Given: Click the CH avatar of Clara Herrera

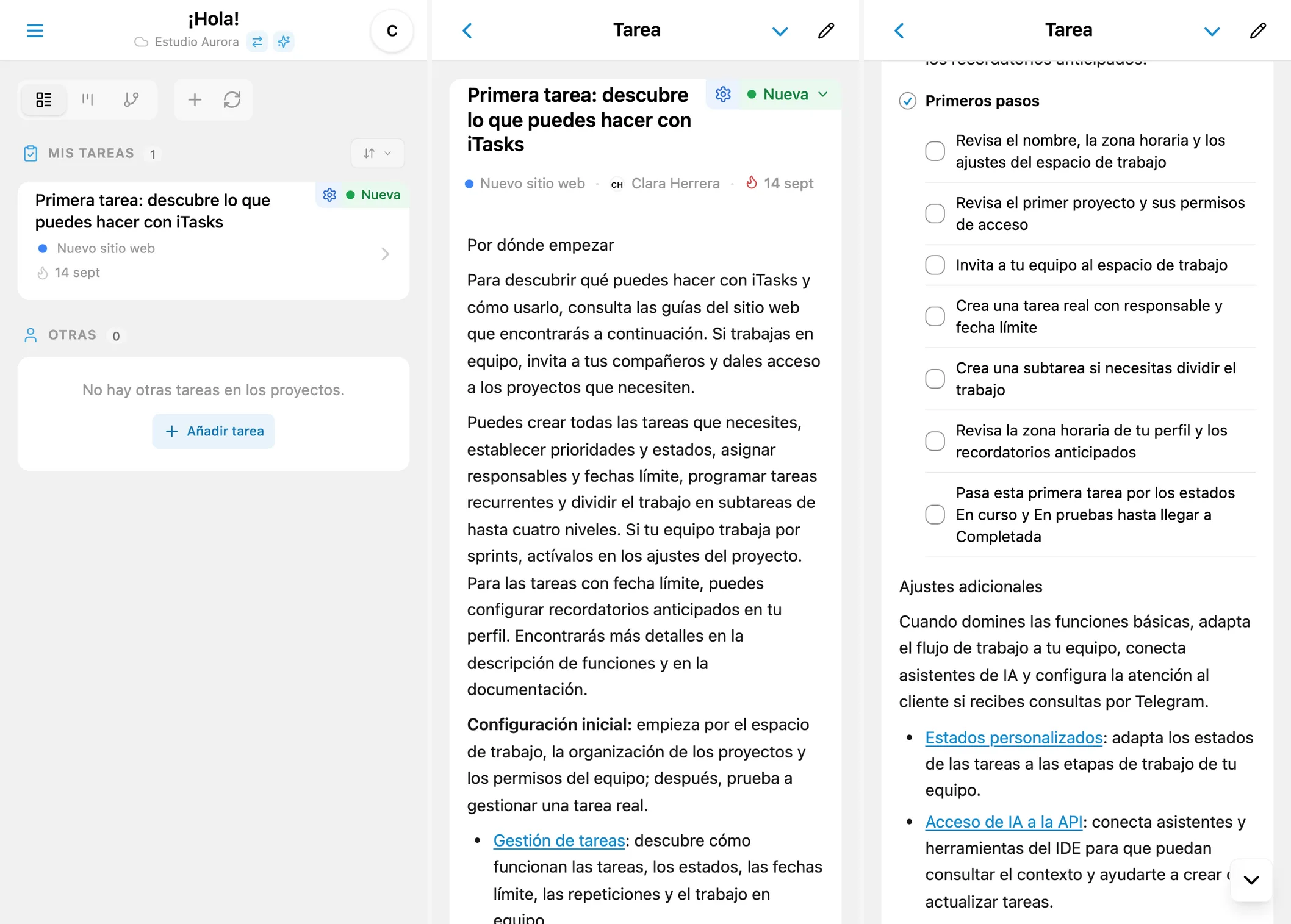Looking at the screenshot, I should 617,184.
